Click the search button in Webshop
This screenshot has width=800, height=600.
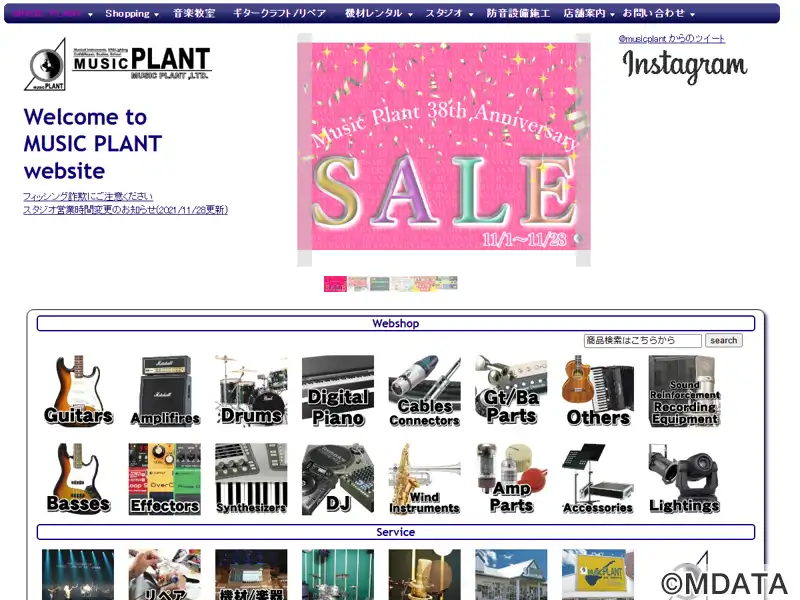(x=723, y=340)
